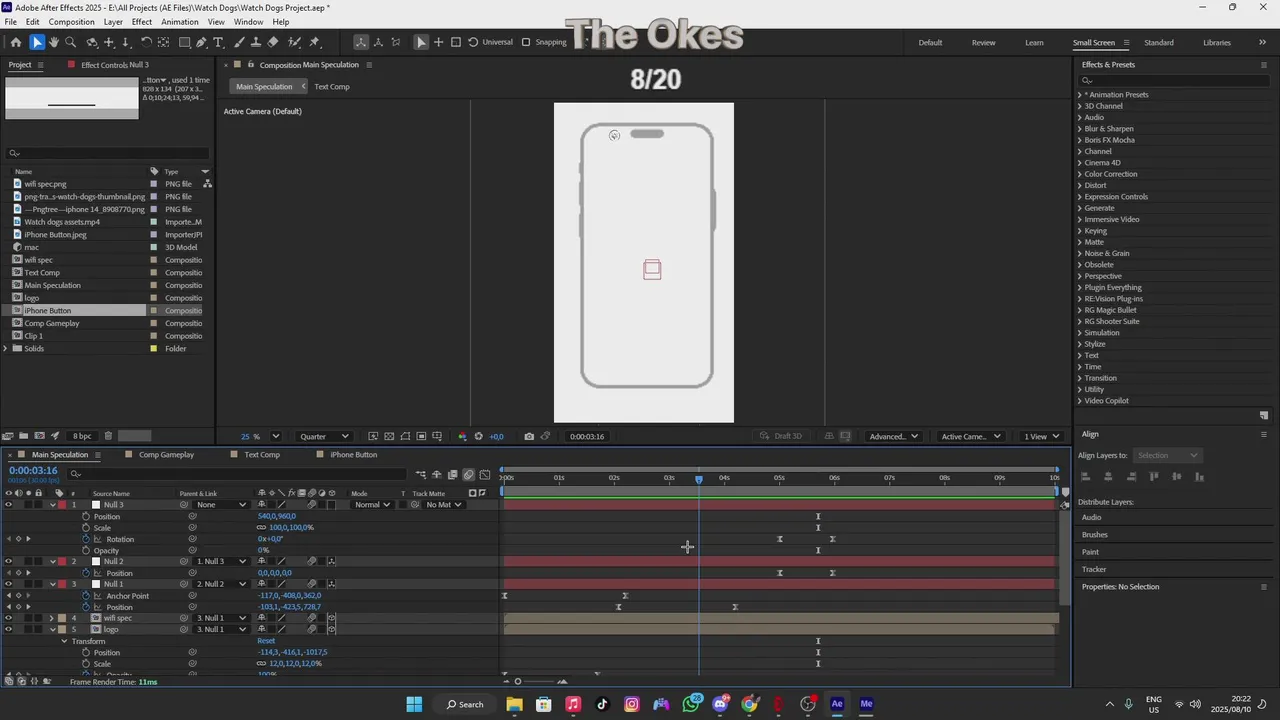The height and width of the screenshot is (720, 1280).
Task: Click the Effects & Presets search field
Action: coord(1172,80)
